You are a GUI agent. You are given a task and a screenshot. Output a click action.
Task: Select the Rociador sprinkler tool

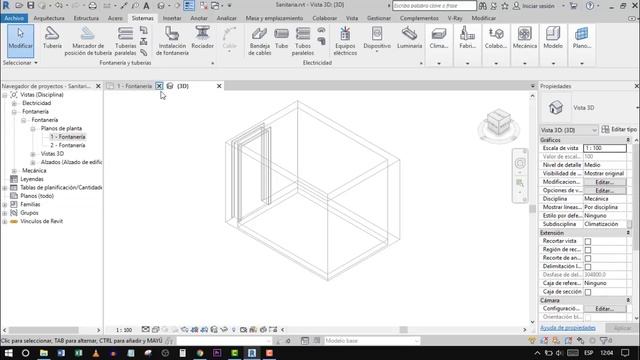202,38
